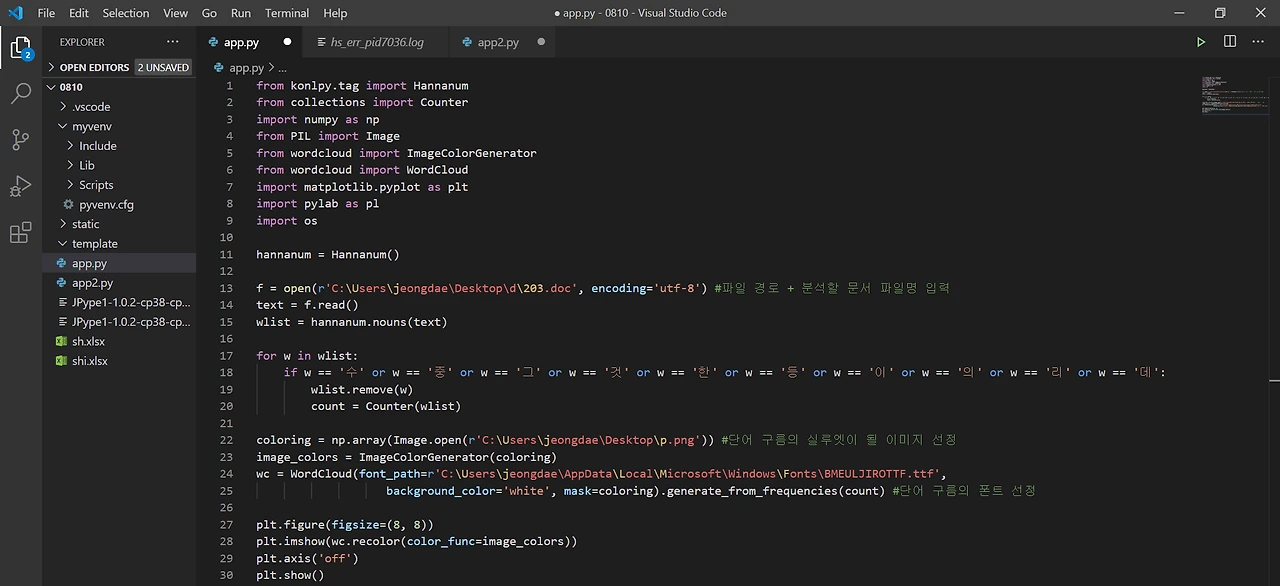Click Python icon on app.py tab
This screenshot has width=1280, height=586.
click(x=214, y=42)
